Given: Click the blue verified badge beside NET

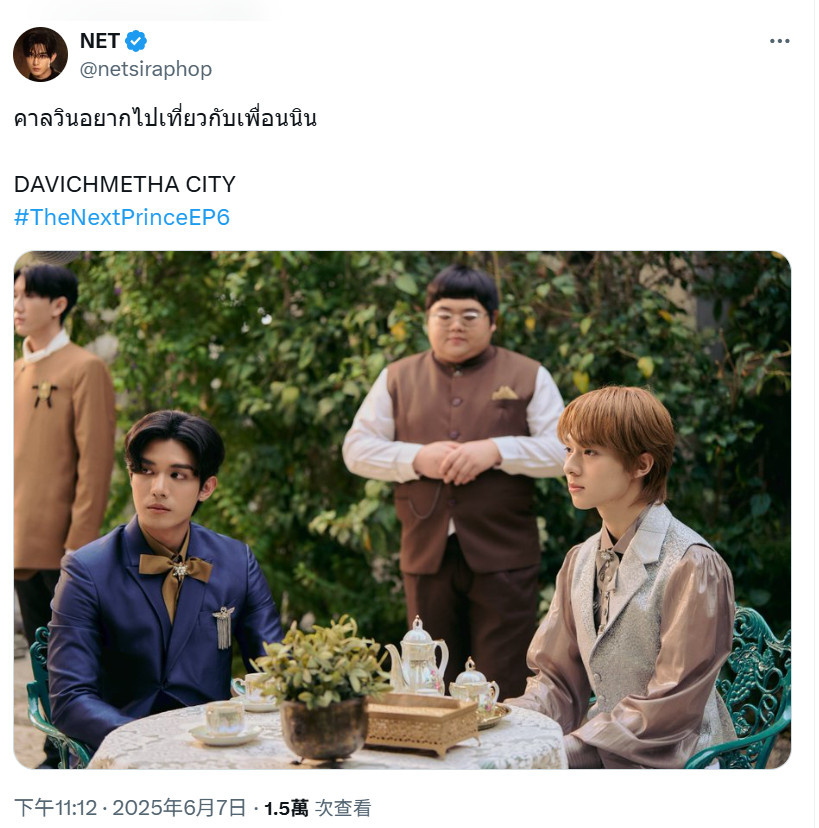Looking at the screenshot, I should [136, 41].
